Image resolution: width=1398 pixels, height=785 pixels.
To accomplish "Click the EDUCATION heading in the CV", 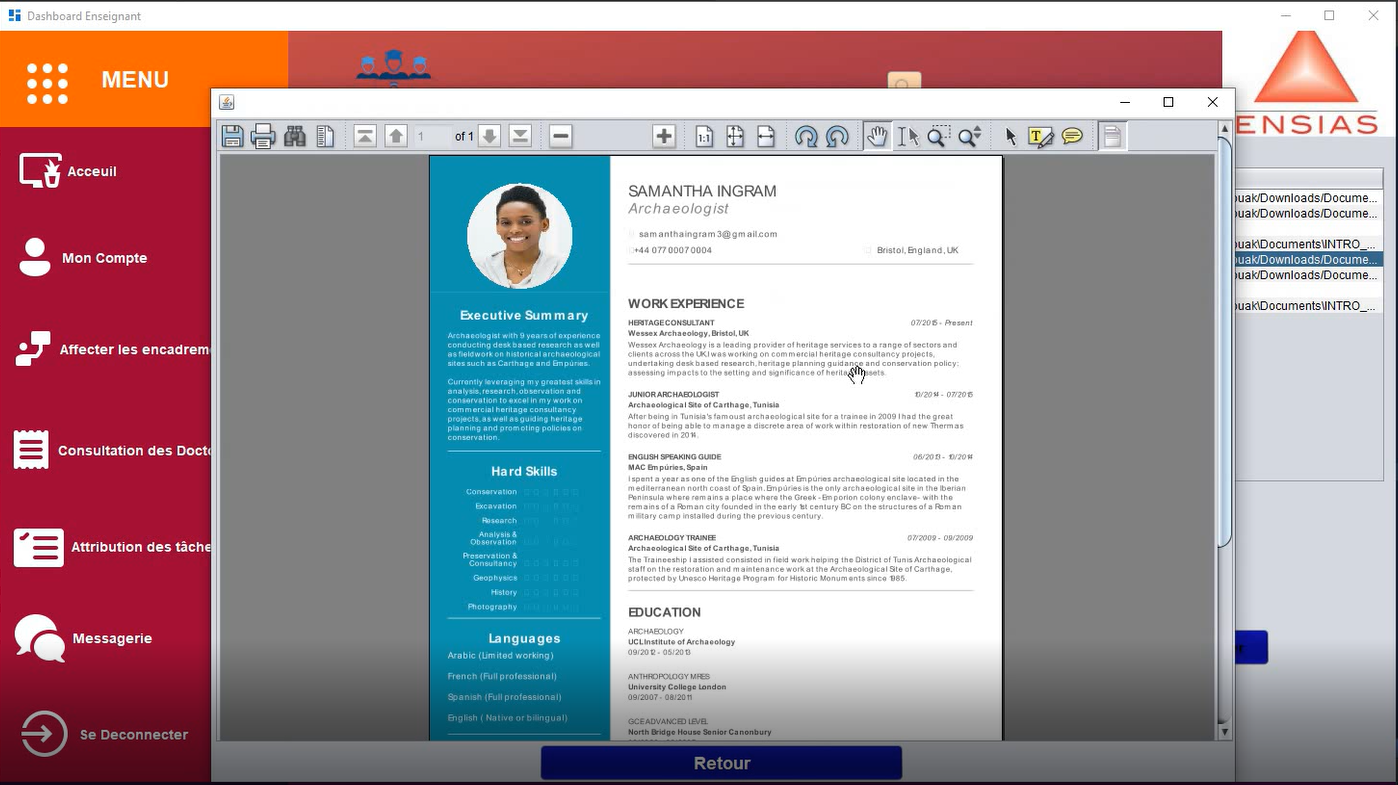I will coord(664,612).
